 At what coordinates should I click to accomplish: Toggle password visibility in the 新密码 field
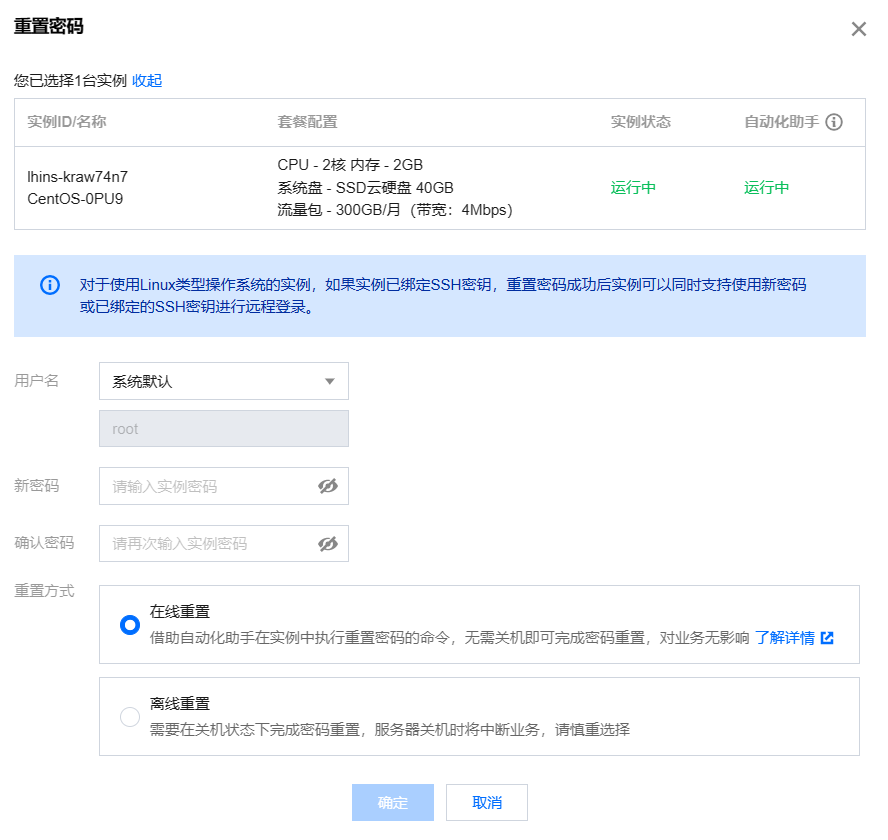point(328,486)
